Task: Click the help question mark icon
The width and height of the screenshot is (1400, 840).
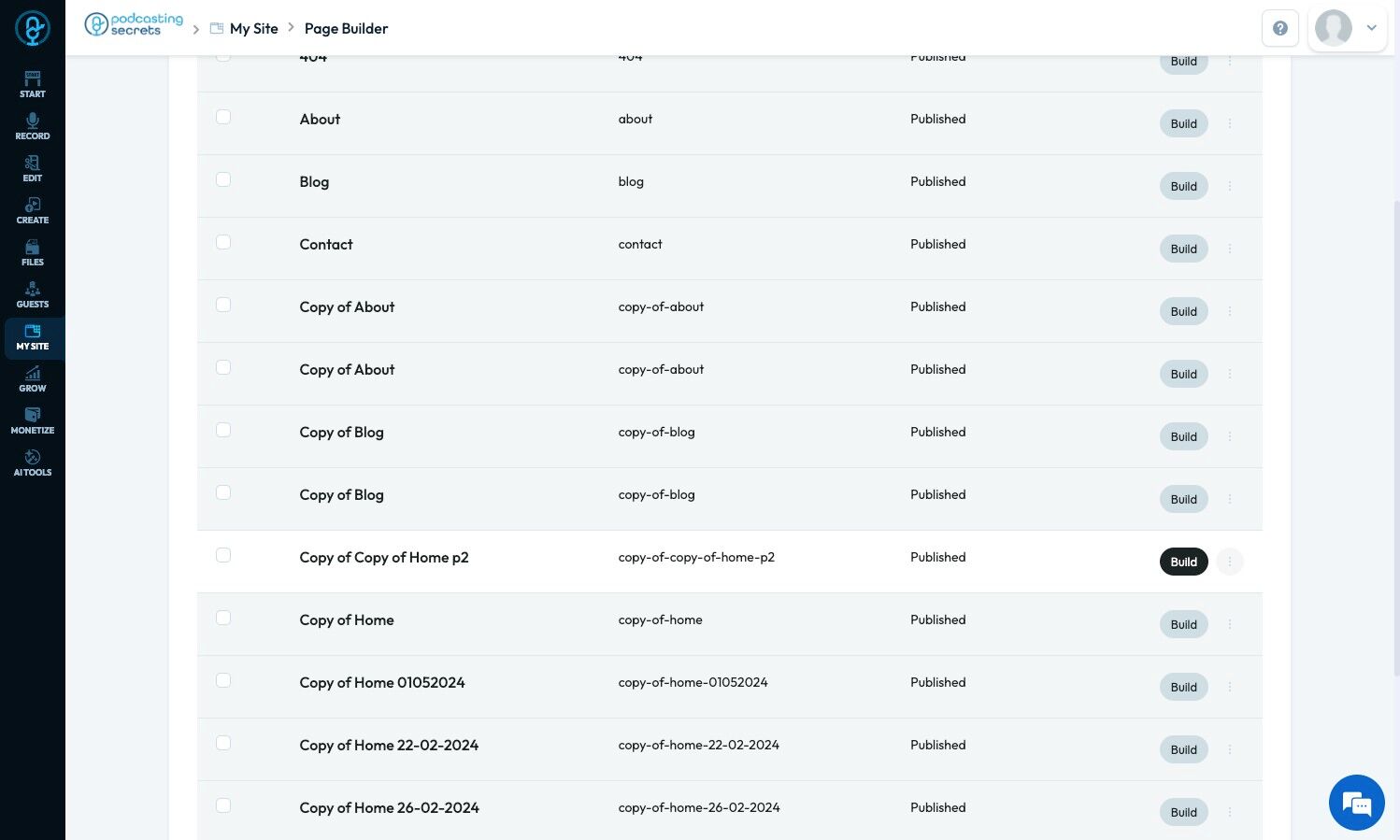Action: coord(1280,28)
